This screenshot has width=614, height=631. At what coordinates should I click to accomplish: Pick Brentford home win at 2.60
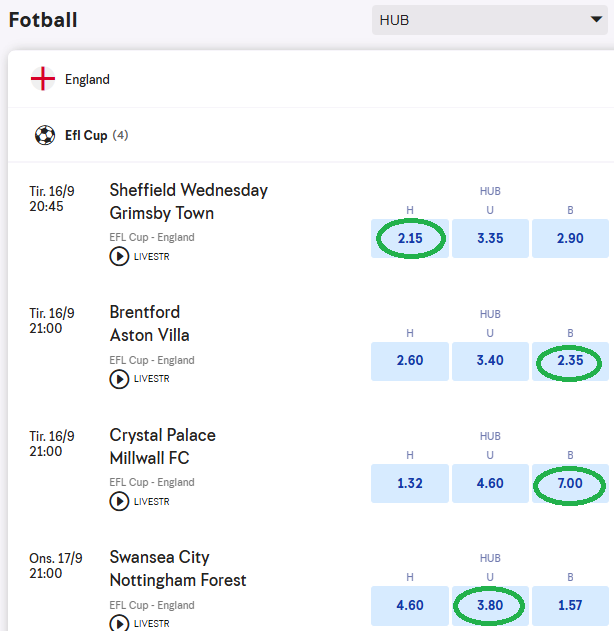(x=410, y=361)
